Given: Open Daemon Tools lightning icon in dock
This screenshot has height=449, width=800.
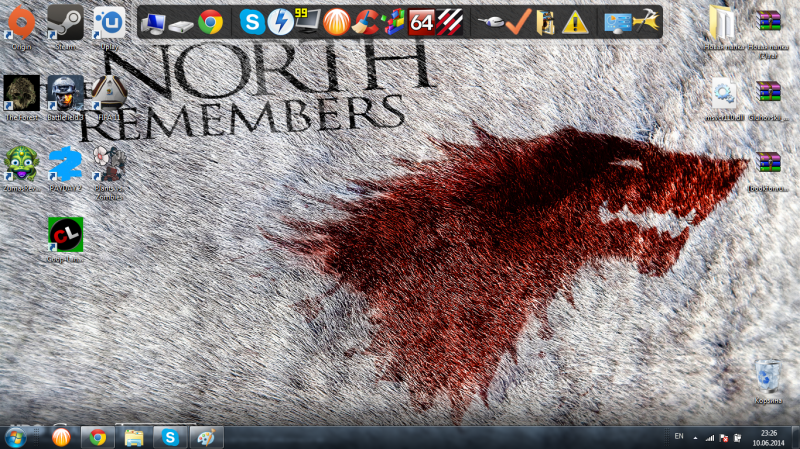Looking at the screenshot, I should click(281, 22).
